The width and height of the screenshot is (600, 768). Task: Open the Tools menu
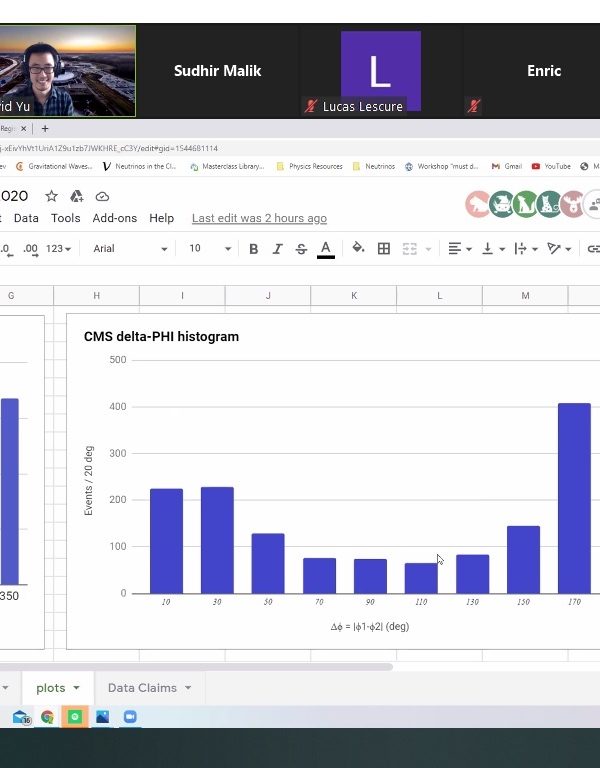[65, 218]
